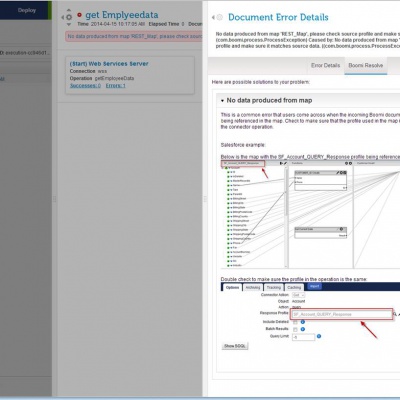The image size is (400, 400).
Task: Click the down arrow below the gear icon
Action: (69, 24)
